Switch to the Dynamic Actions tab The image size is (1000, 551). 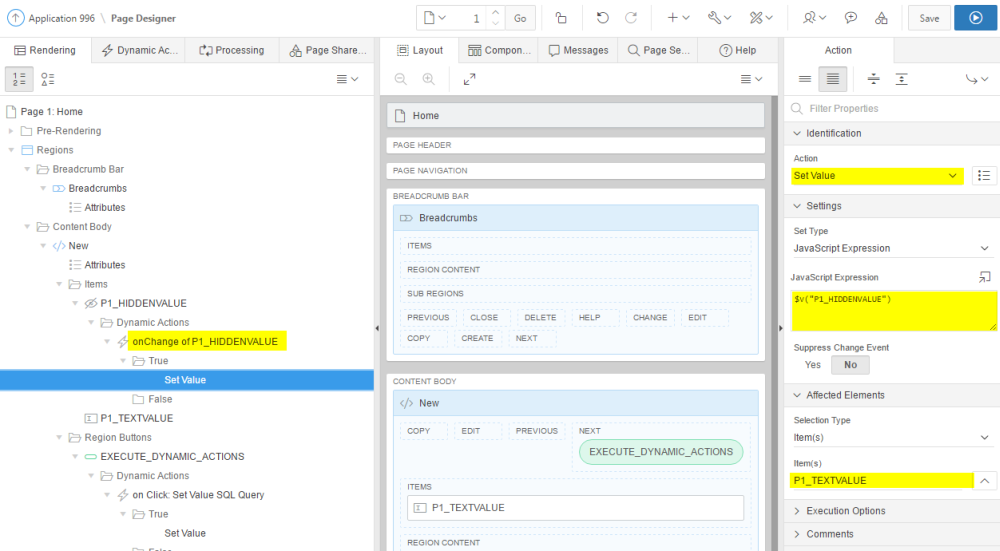click(139, 50)
